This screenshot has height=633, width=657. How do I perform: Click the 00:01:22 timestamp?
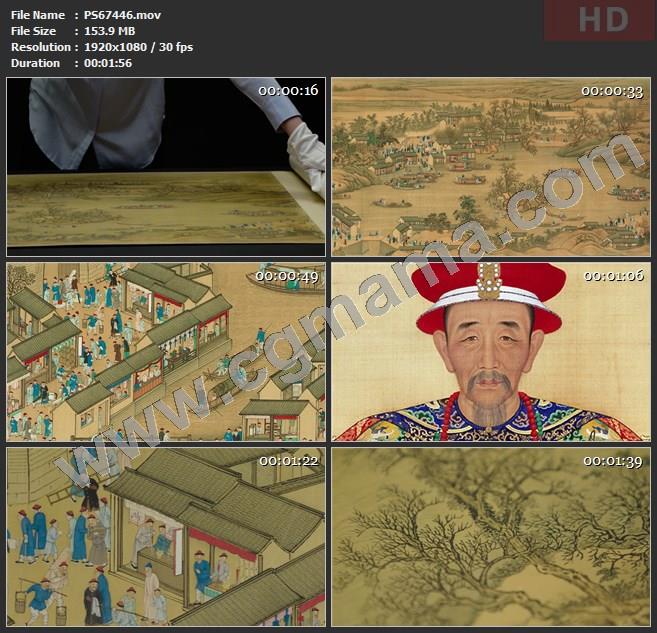(x=287, y=460)
